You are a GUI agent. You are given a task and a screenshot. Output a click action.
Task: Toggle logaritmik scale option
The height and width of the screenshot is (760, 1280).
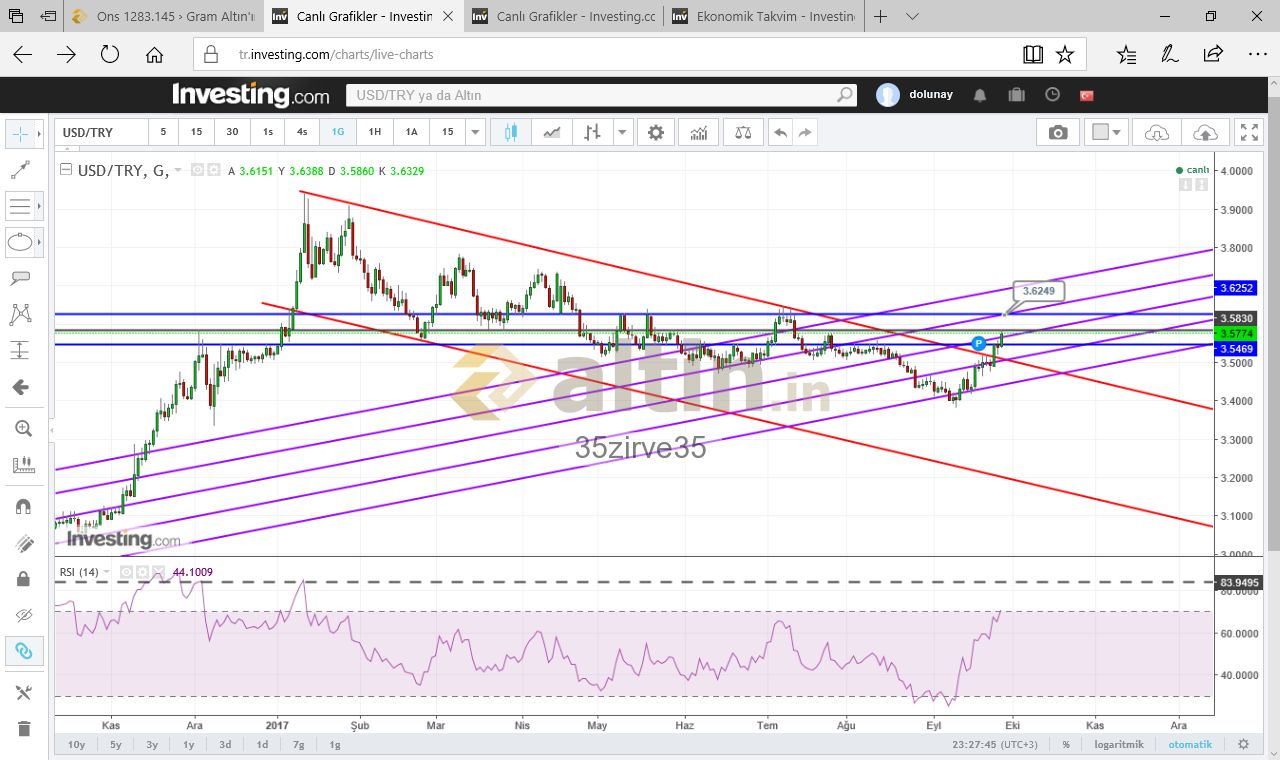tap(1117, 744)
